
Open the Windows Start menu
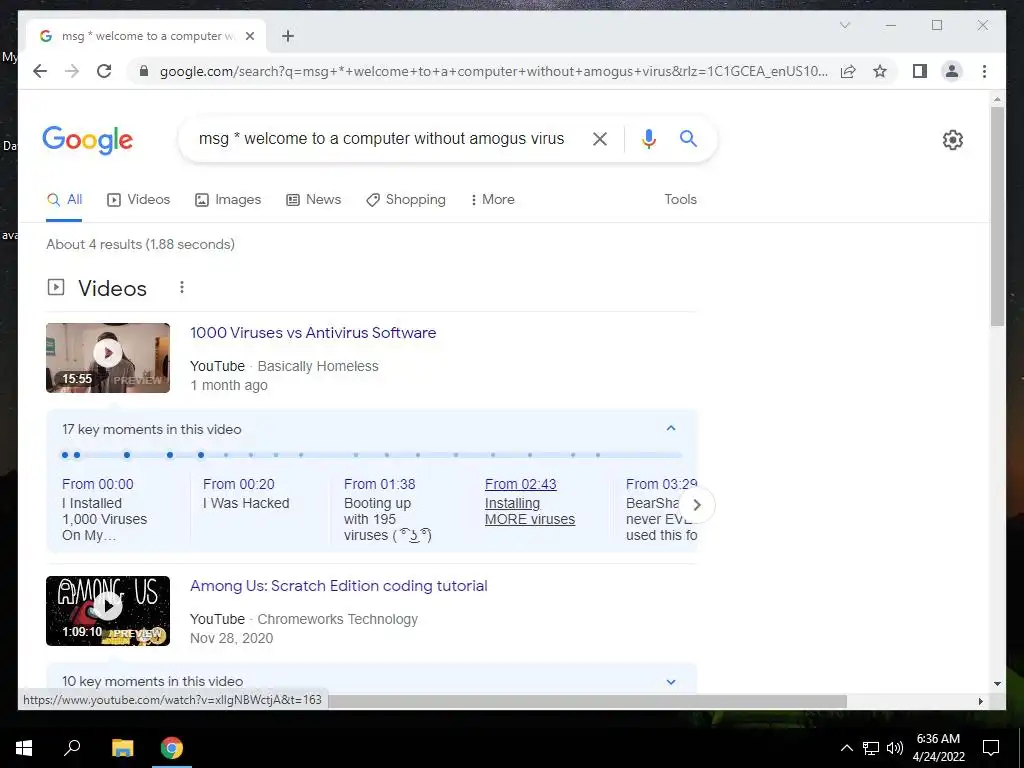pos(24,748)
